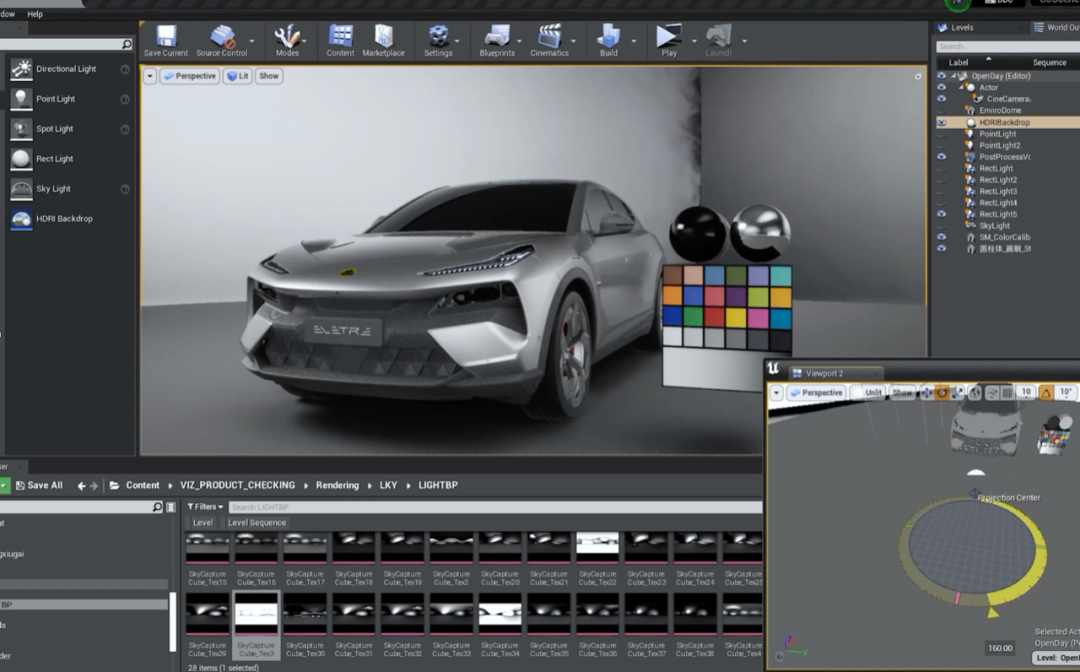The height and width of the screenshot is (672, 1080).
Task: Select the Viewport 2 tab
Action: point(824,373)
